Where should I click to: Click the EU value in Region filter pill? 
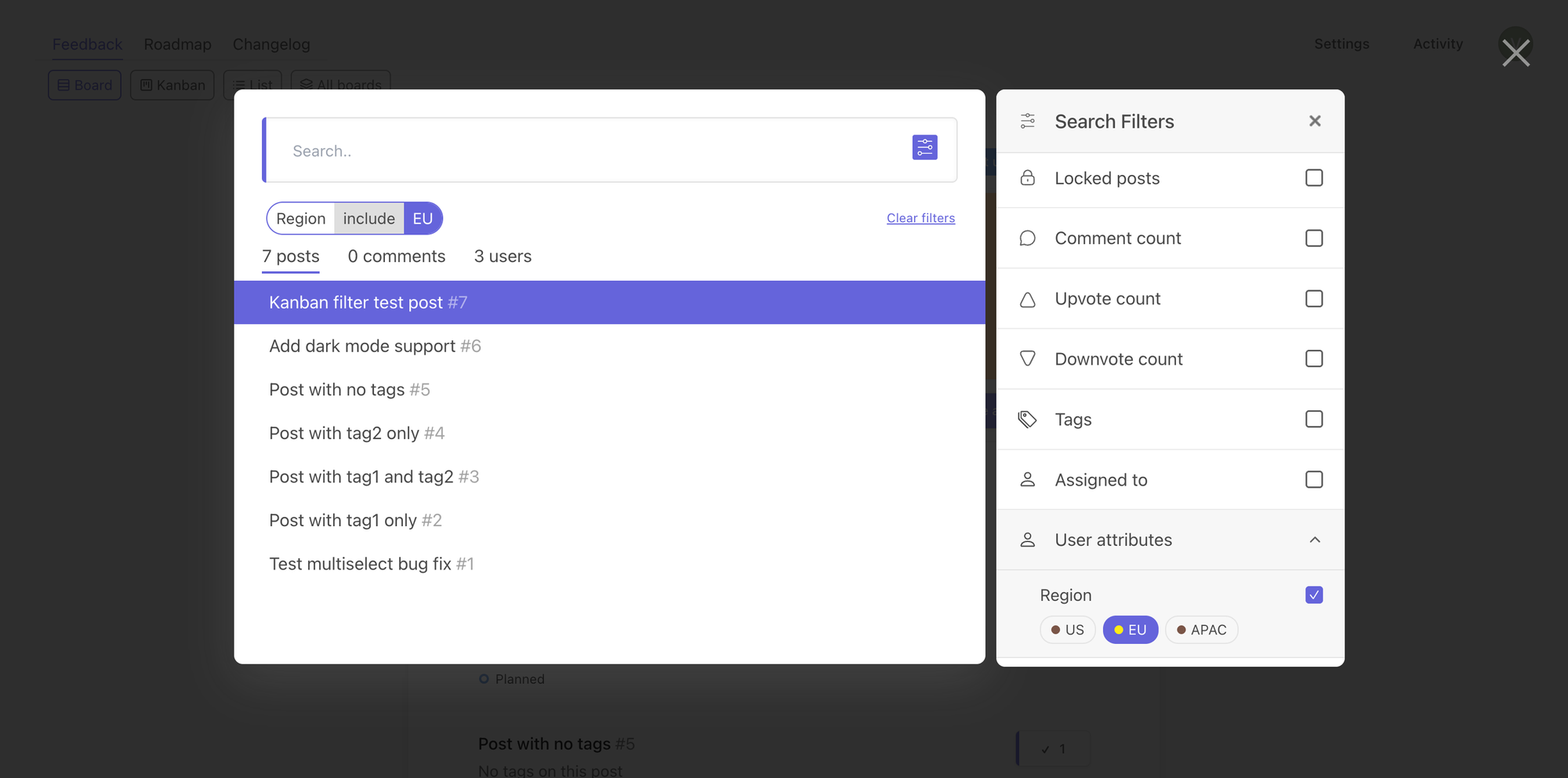tap(423, 219)
